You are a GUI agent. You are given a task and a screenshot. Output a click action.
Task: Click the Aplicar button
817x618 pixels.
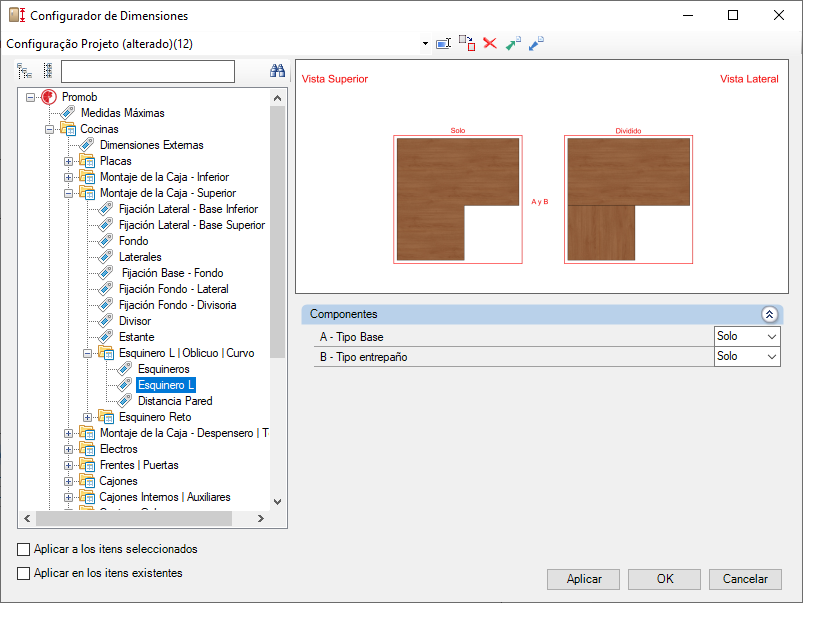584,579
